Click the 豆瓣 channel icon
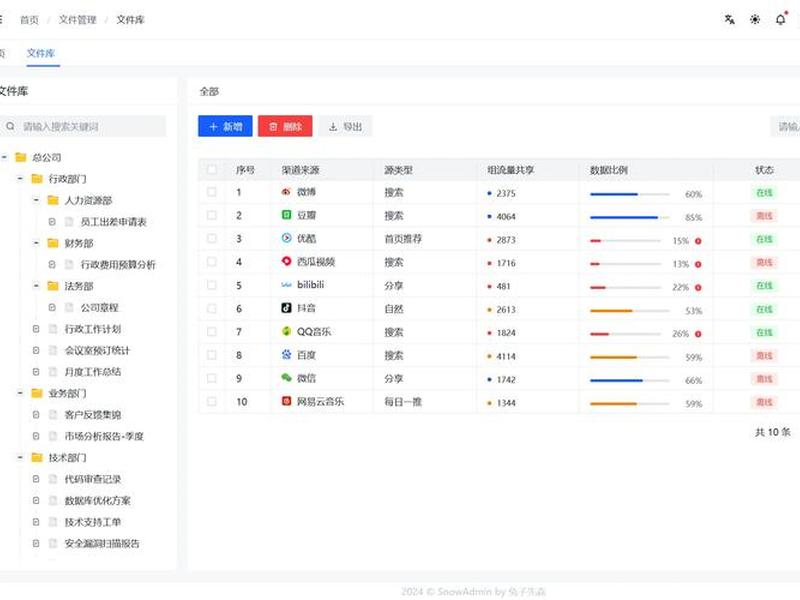The width and height of the screenshot is (800, 600). click(x=286, y=215)
